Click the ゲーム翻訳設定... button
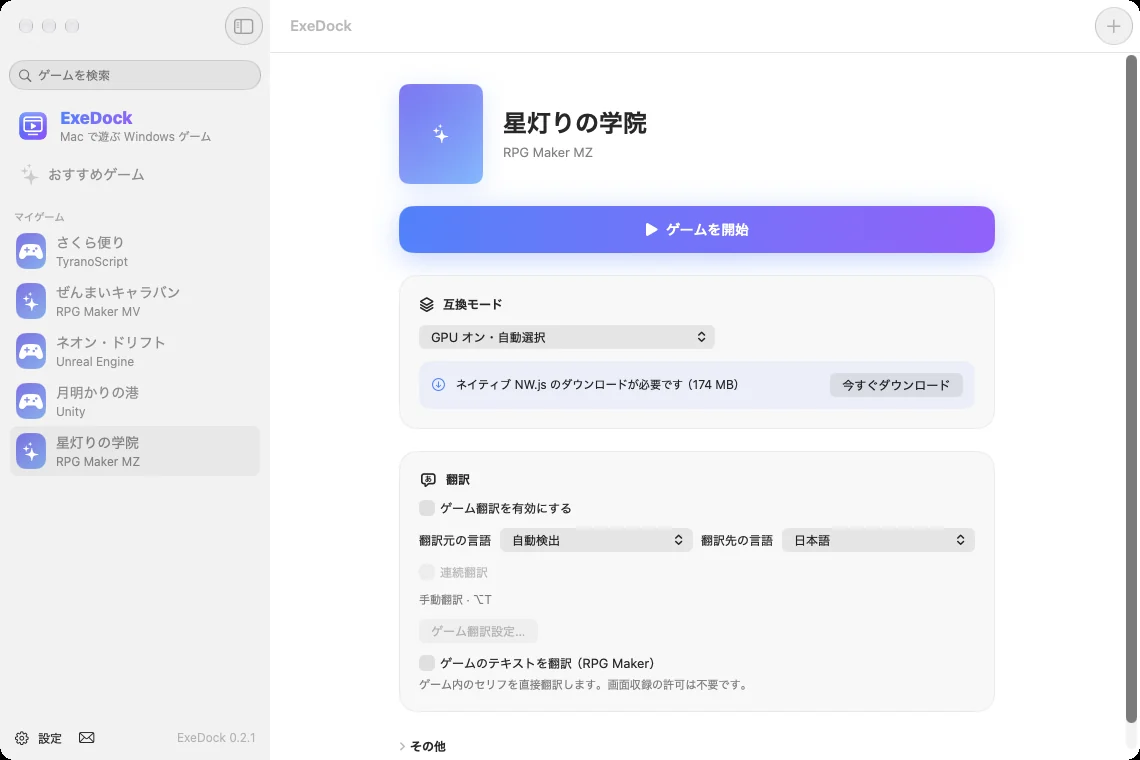 tap(478, 631)
